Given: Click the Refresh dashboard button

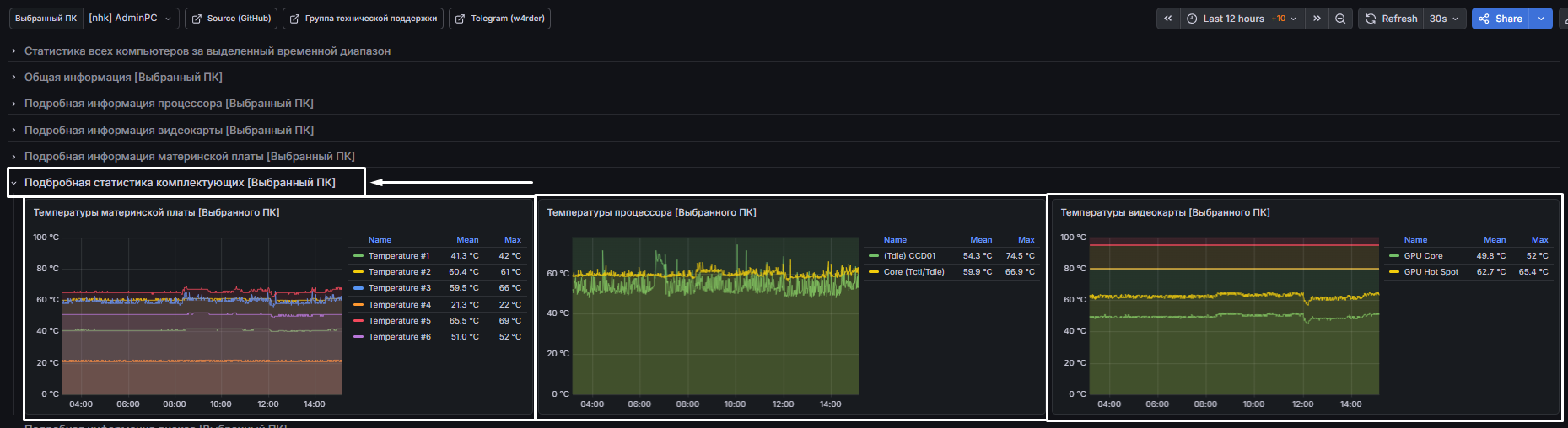Looking at the screenshot, I should pyautogui.click(x=1391, y=19).
